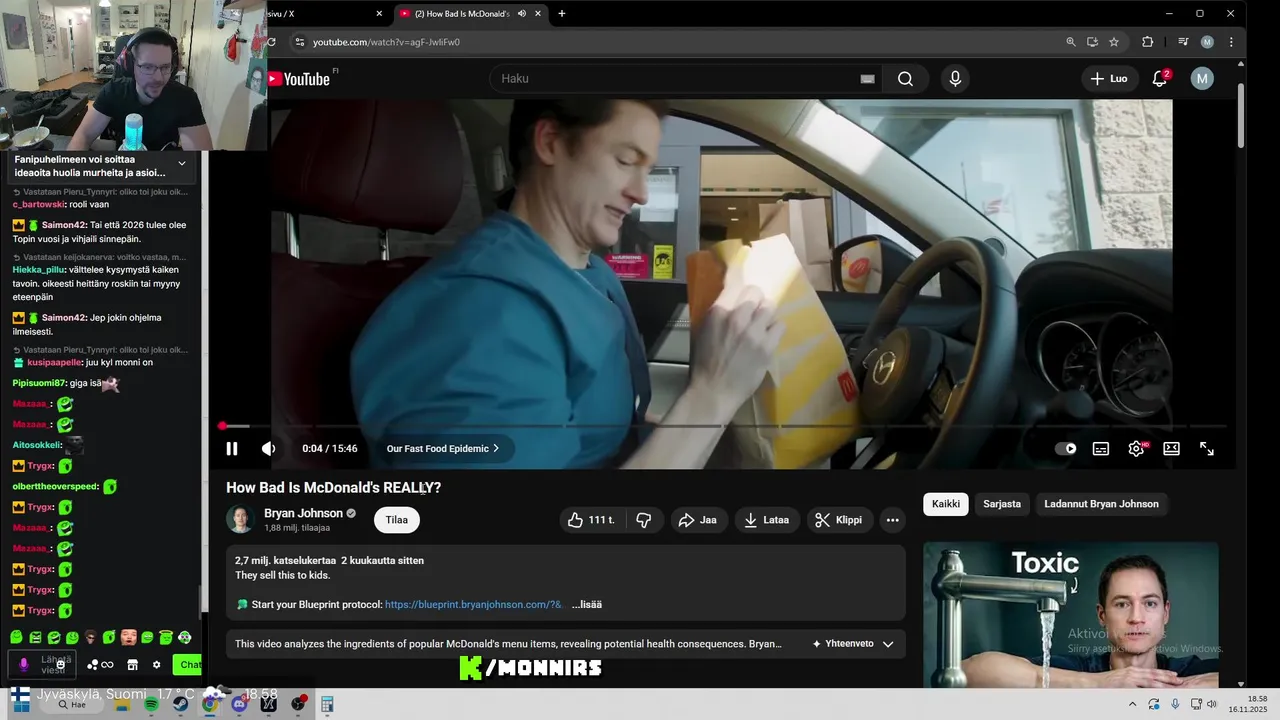
Task: Send the message with the green Chat button
Action: [x=188, y=664]
